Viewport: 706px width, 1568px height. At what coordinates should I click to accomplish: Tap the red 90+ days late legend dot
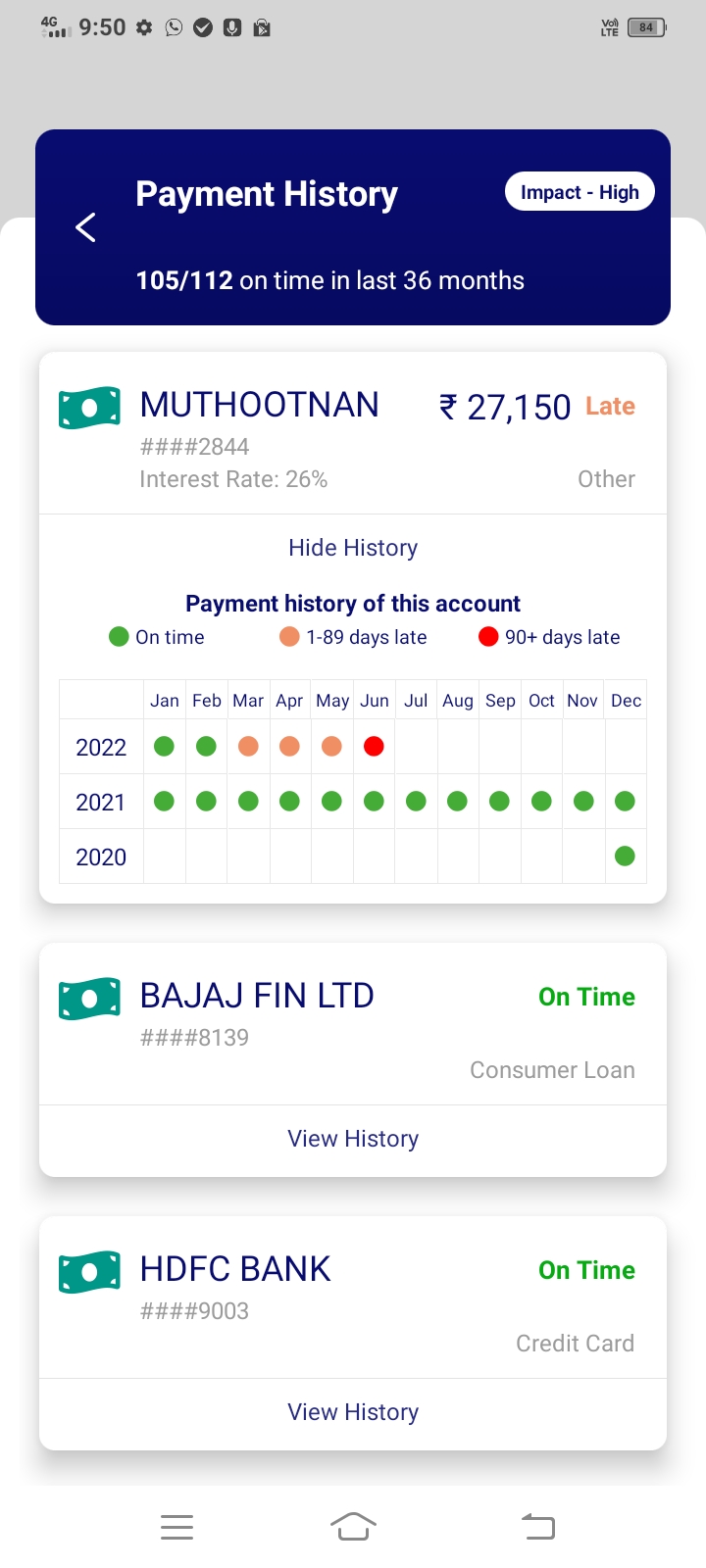[x=488, y=637]
